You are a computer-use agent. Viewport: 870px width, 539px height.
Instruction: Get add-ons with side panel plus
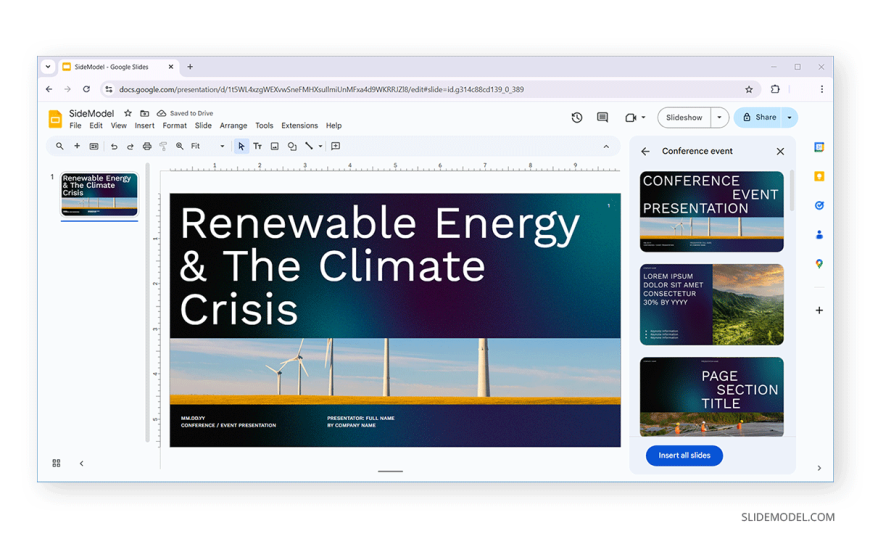click(819, 310)
